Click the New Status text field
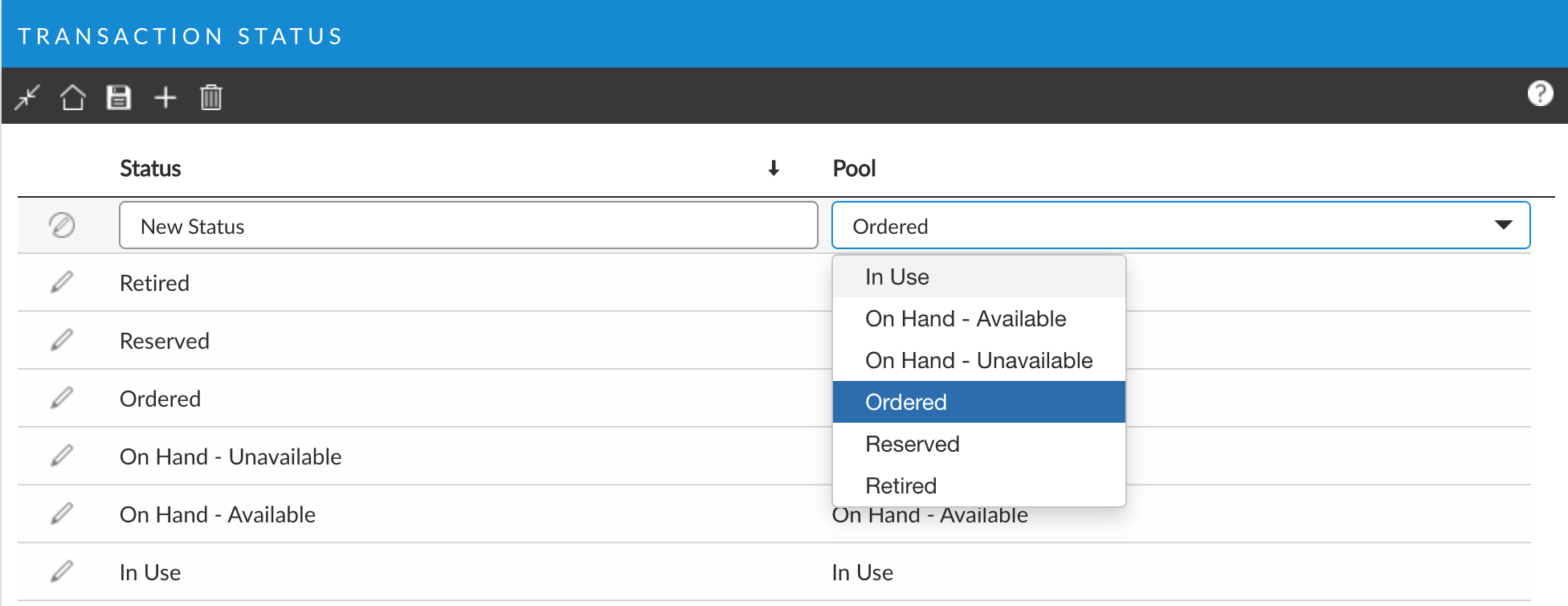 [468, 226]
